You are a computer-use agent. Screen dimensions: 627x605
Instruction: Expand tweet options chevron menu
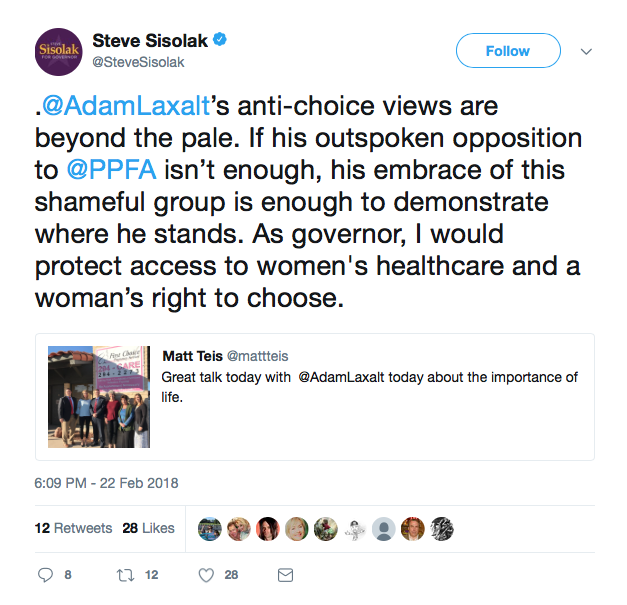click(x=587, y=51)
